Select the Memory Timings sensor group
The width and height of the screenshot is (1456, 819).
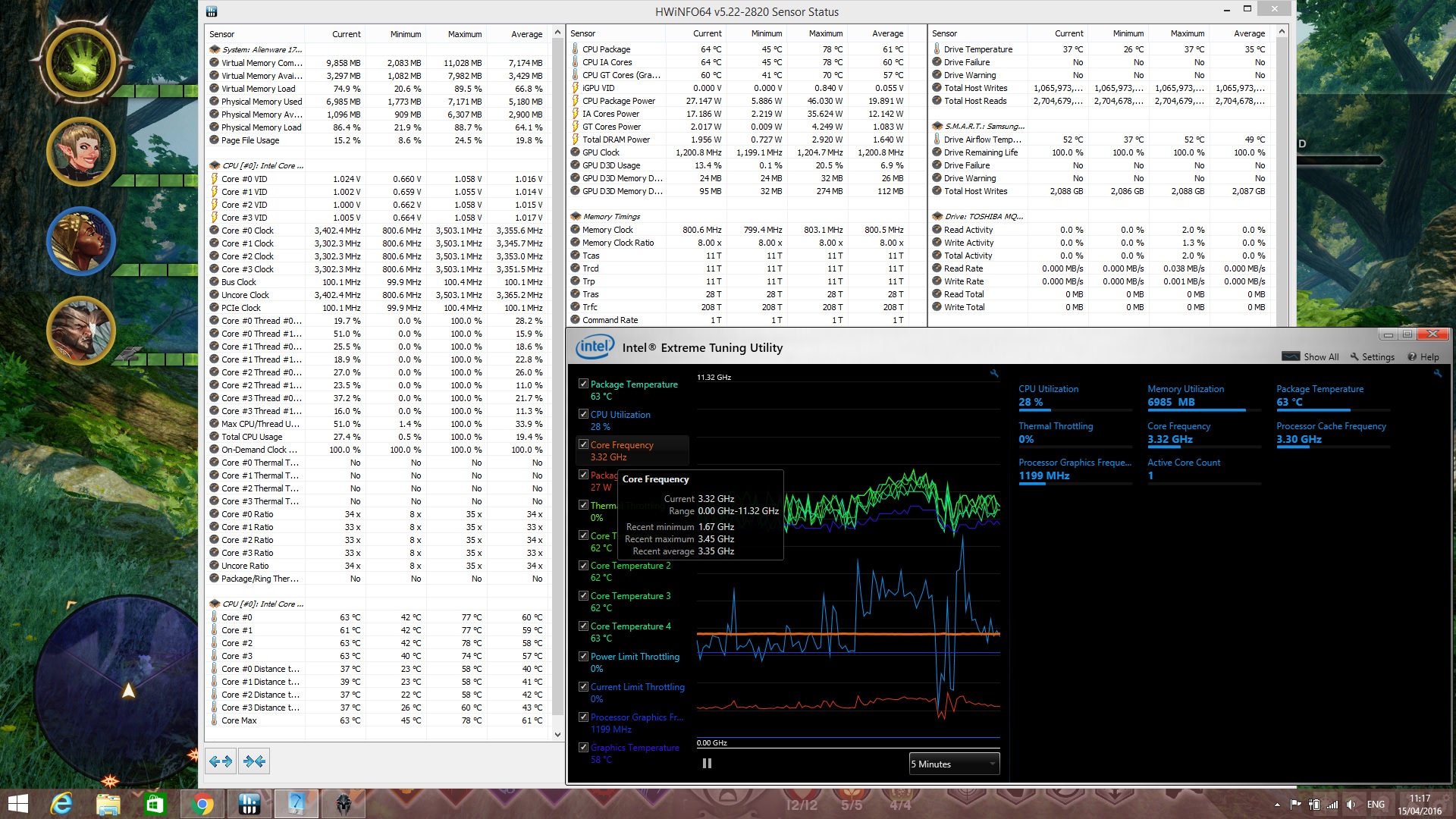(611, 216)
